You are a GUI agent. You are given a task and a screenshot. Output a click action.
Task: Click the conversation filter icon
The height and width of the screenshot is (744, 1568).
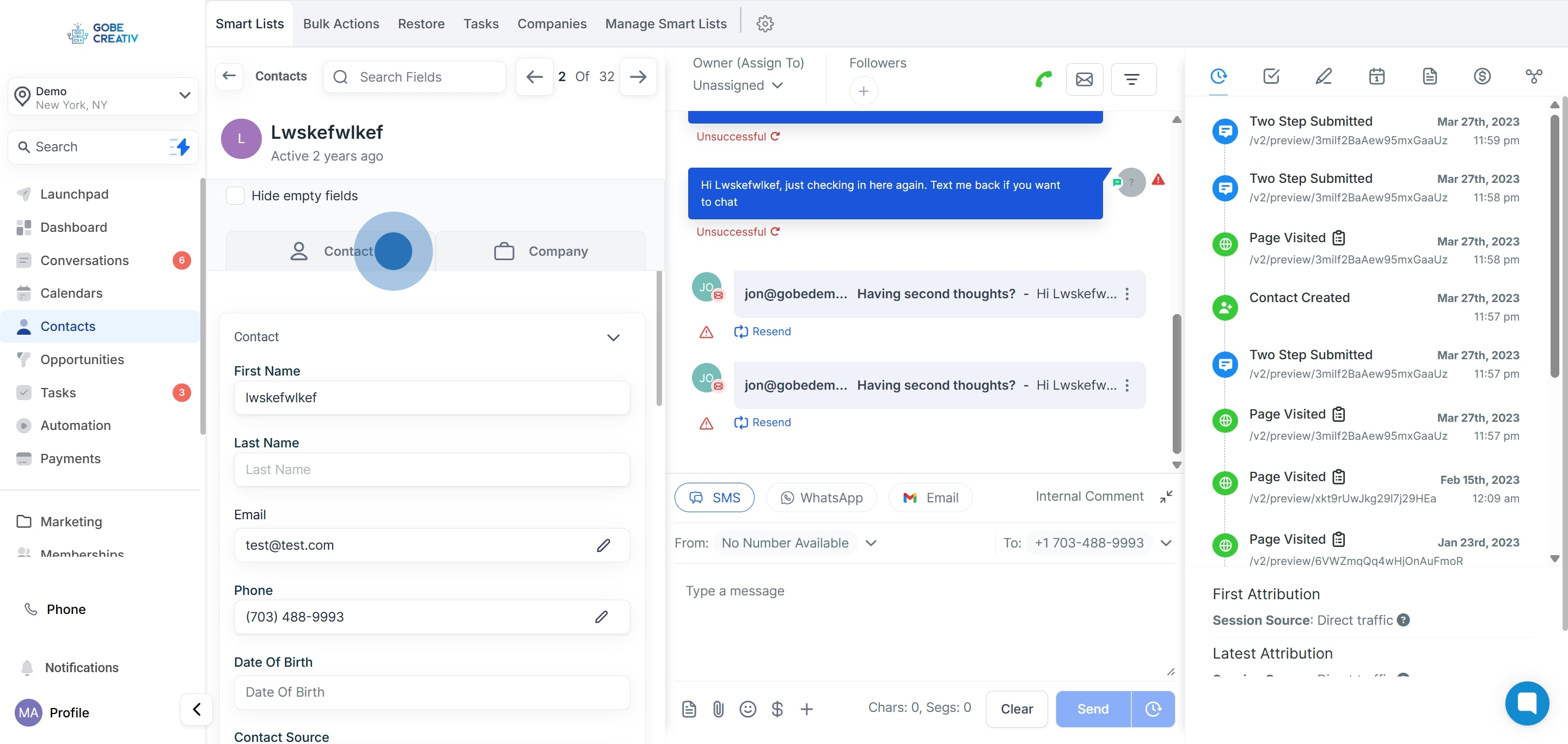(x=1133, y=79)
